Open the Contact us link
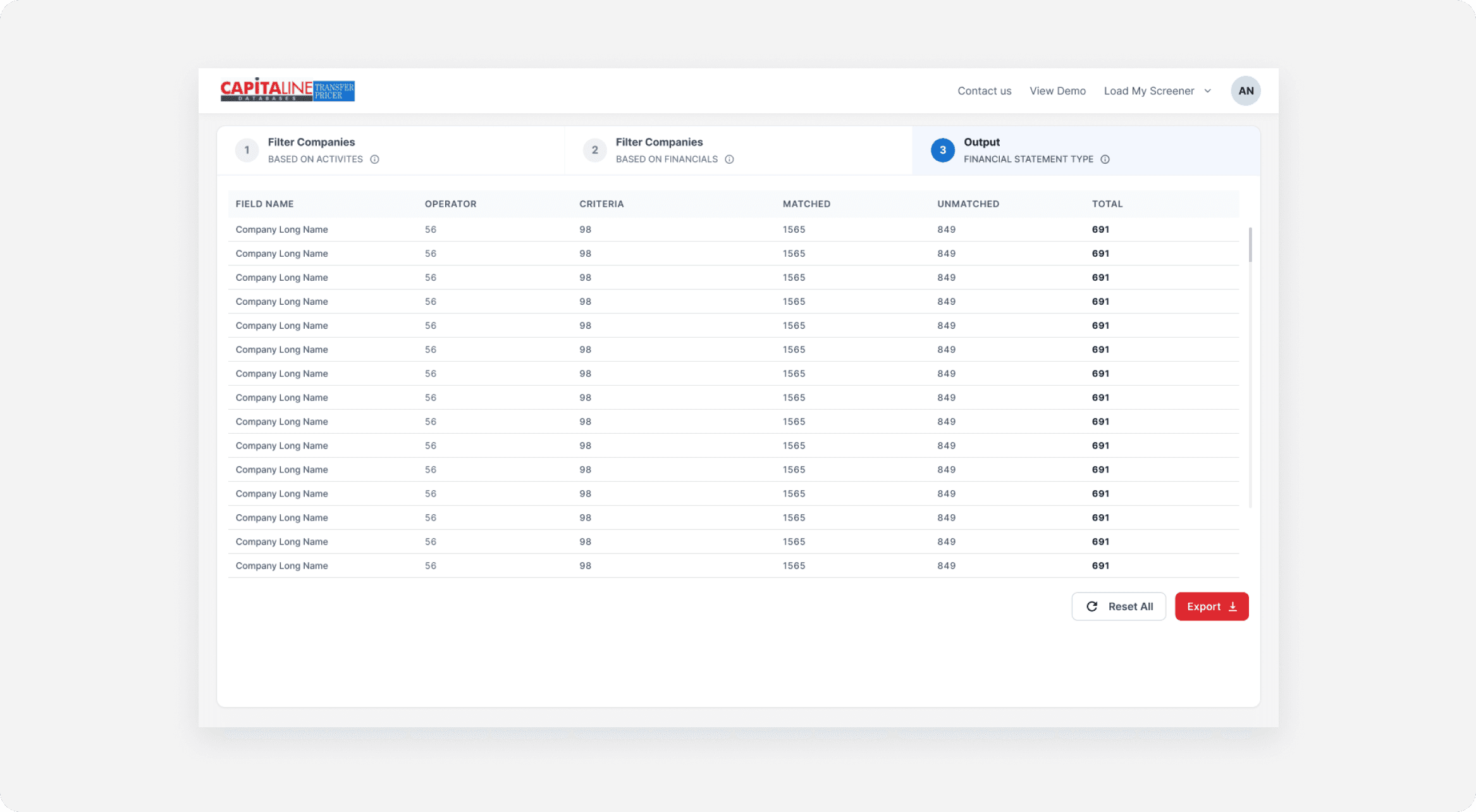 click(984, 91)
